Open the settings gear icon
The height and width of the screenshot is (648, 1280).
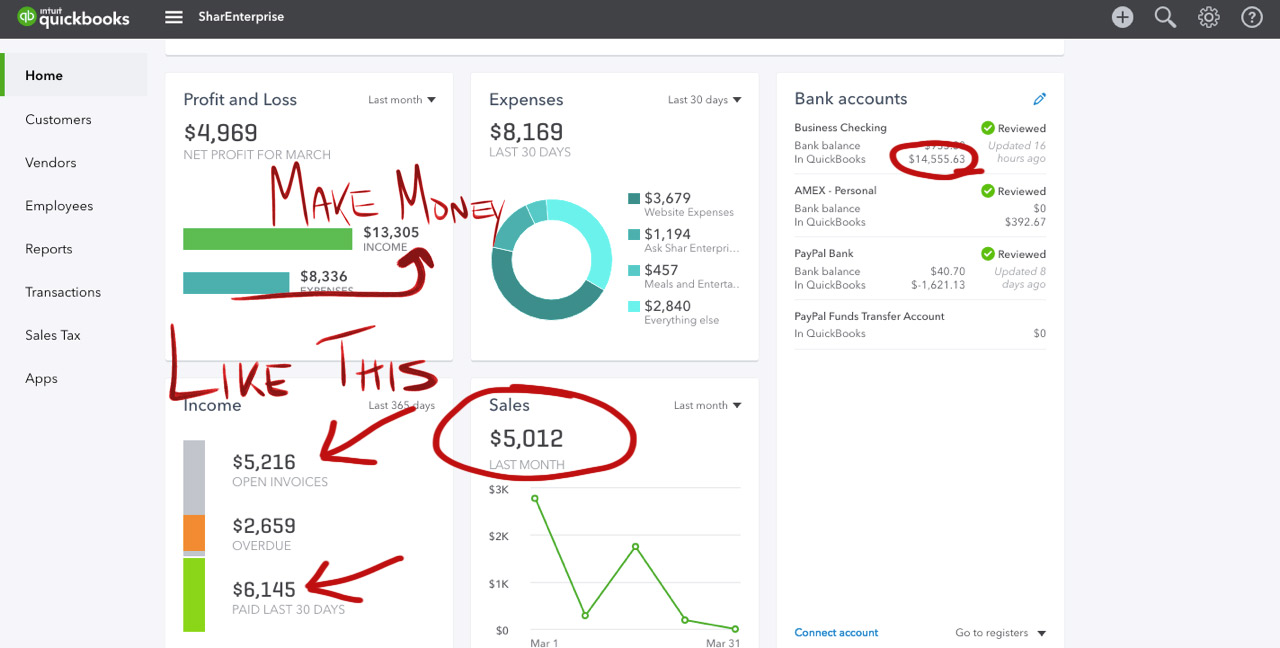click(1209, 17)
